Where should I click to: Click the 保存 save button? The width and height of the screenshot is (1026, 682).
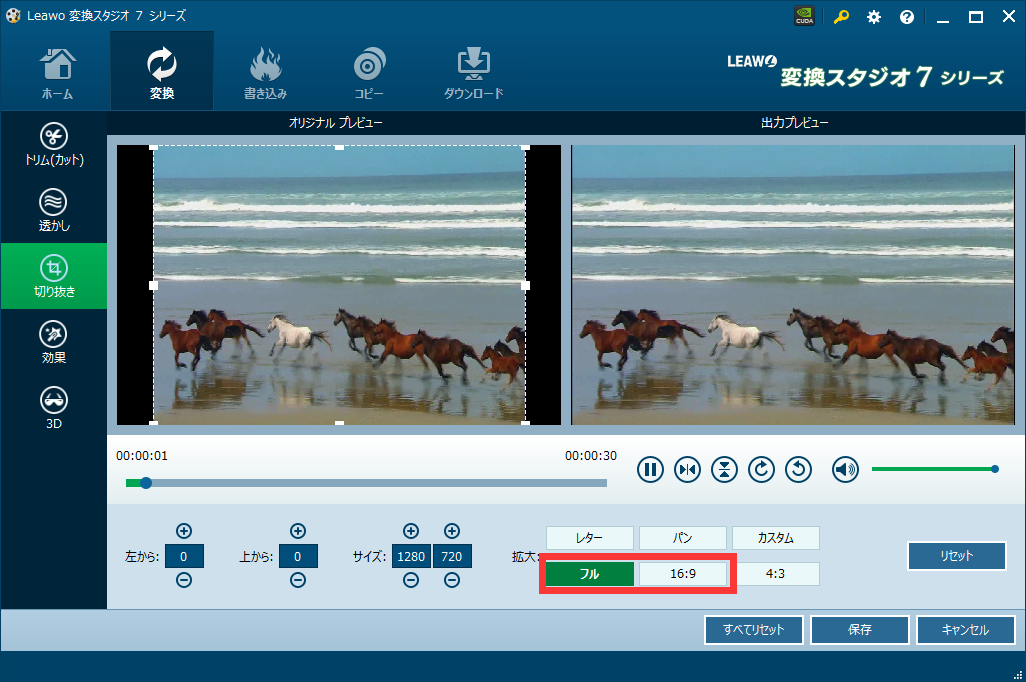point(859,630)
